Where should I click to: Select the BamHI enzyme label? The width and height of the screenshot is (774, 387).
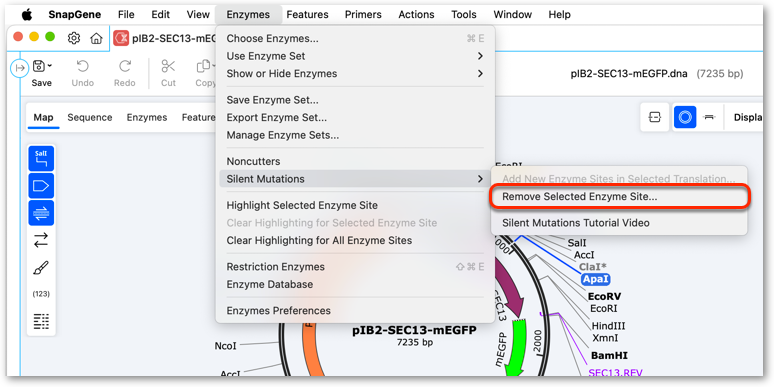click(609, 355)
